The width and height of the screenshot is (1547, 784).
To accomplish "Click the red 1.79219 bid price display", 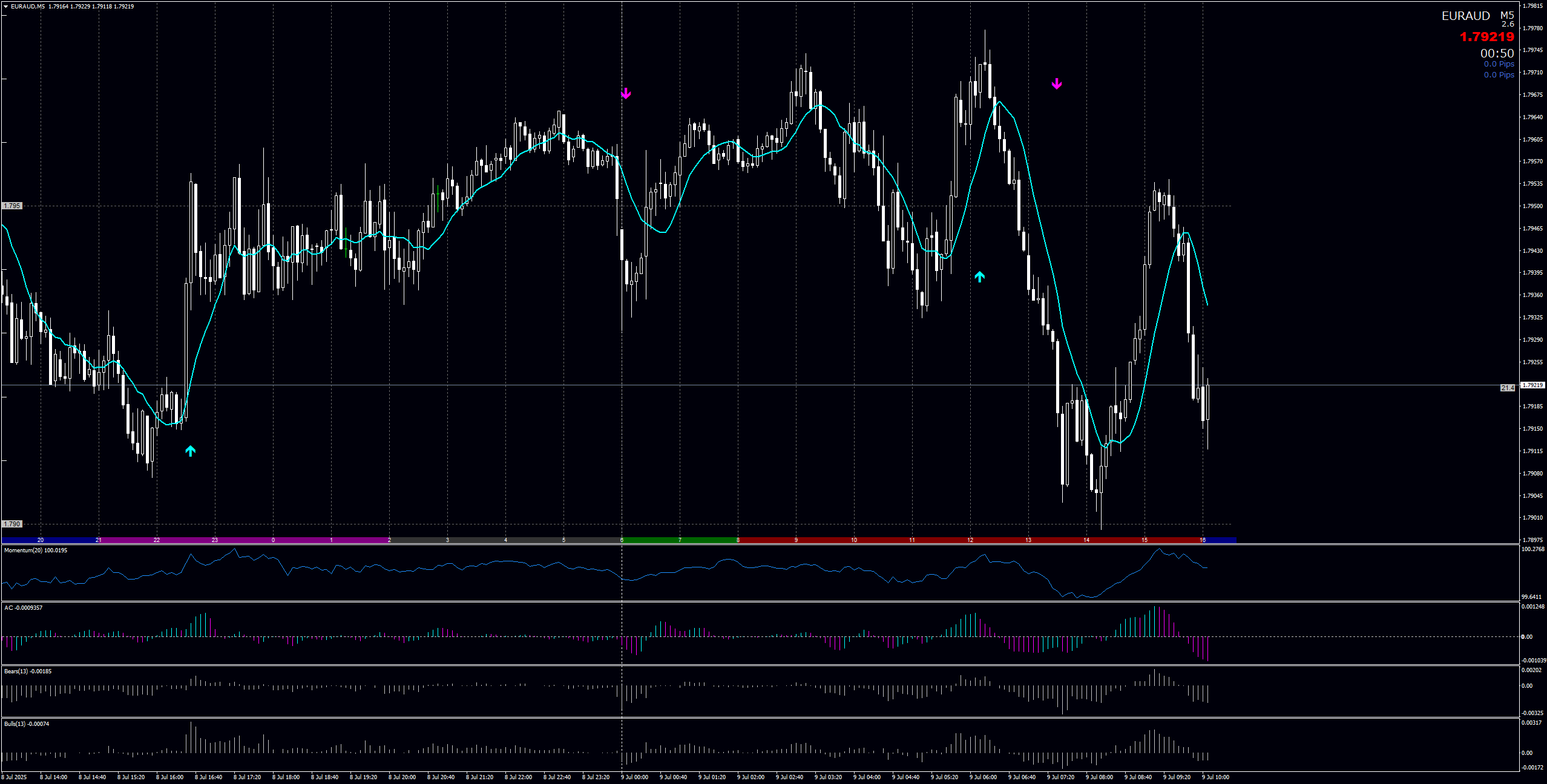I will [x=1486, y=37].
